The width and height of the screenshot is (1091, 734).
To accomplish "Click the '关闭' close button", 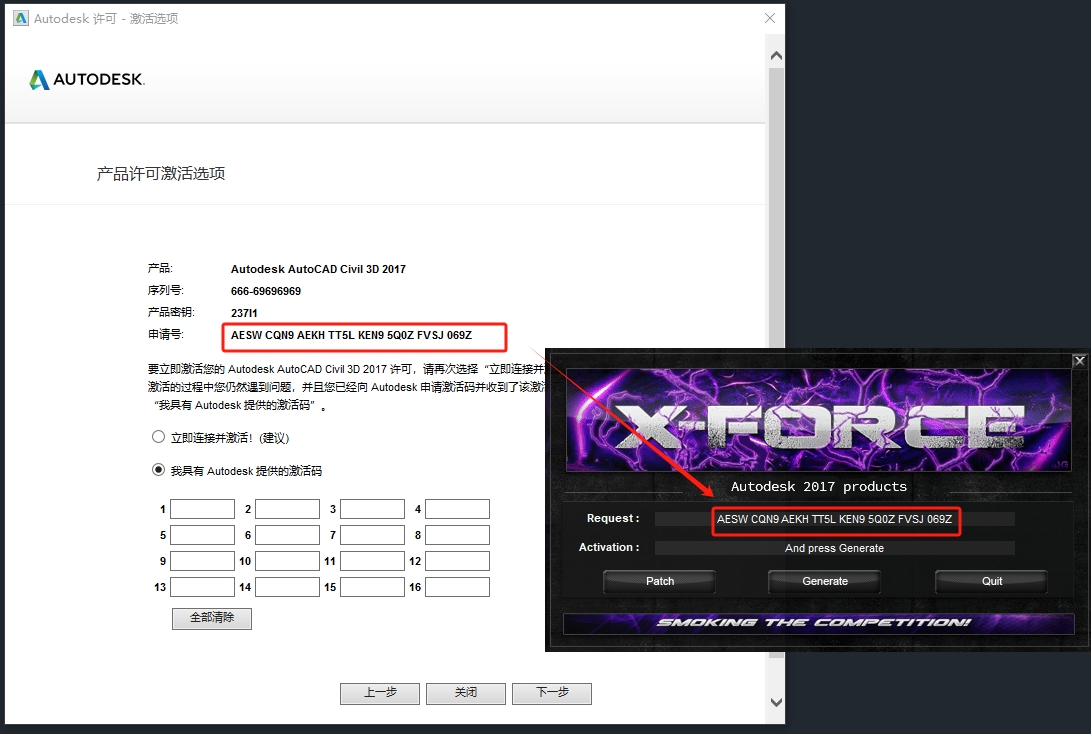I will tap(465, 693).
